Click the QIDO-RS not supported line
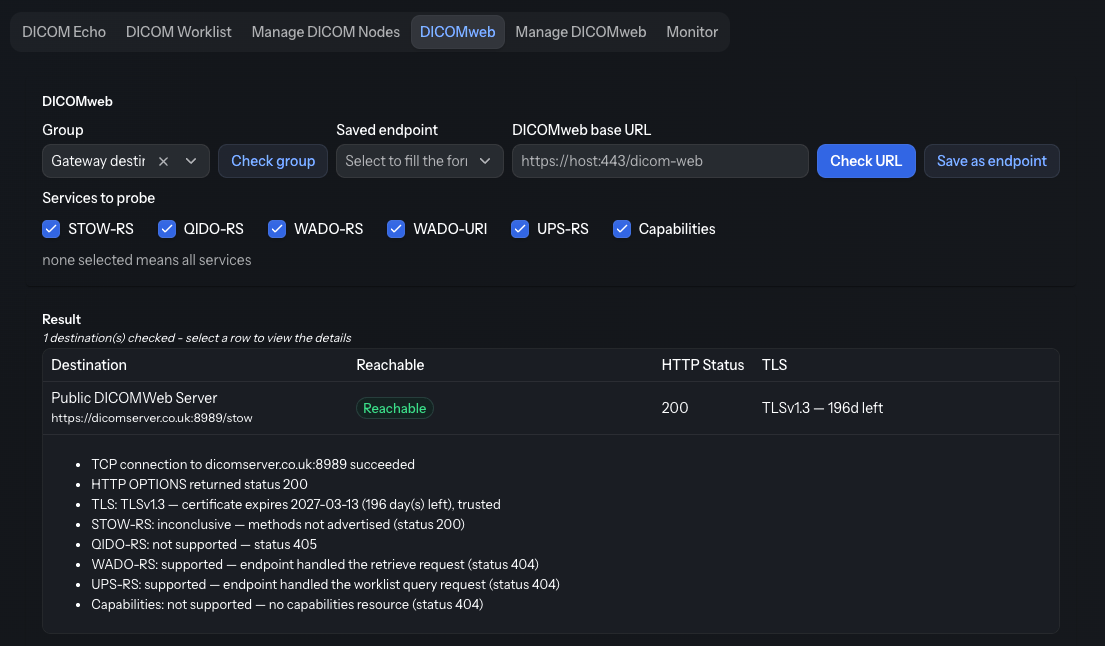Image resolution: width=1105 pixels, height=646 pixels. pyautogui.click(x=204, y=545)
